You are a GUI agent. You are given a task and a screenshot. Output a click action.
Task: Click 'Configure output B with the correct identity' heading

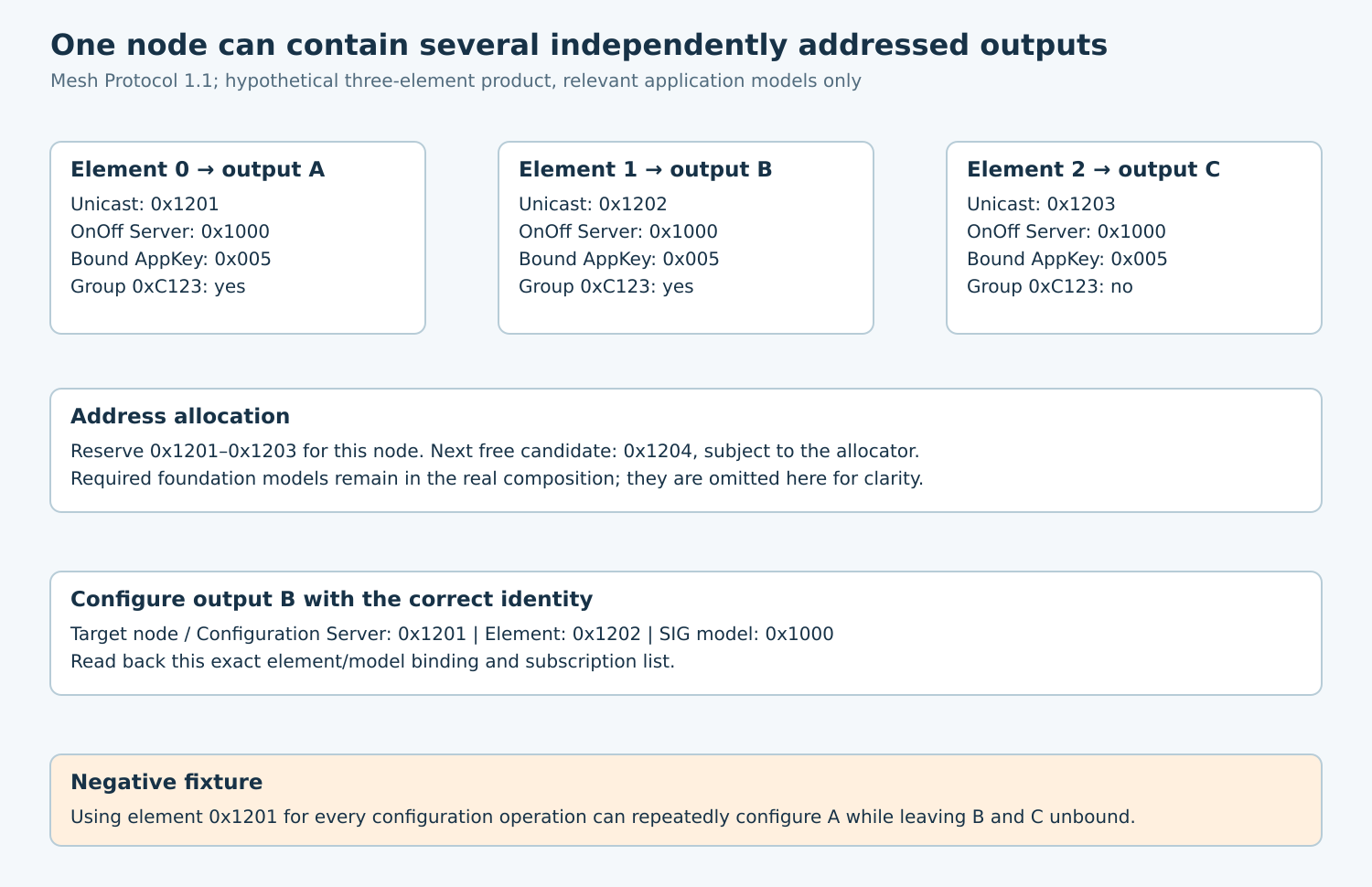tap(332, 599)
